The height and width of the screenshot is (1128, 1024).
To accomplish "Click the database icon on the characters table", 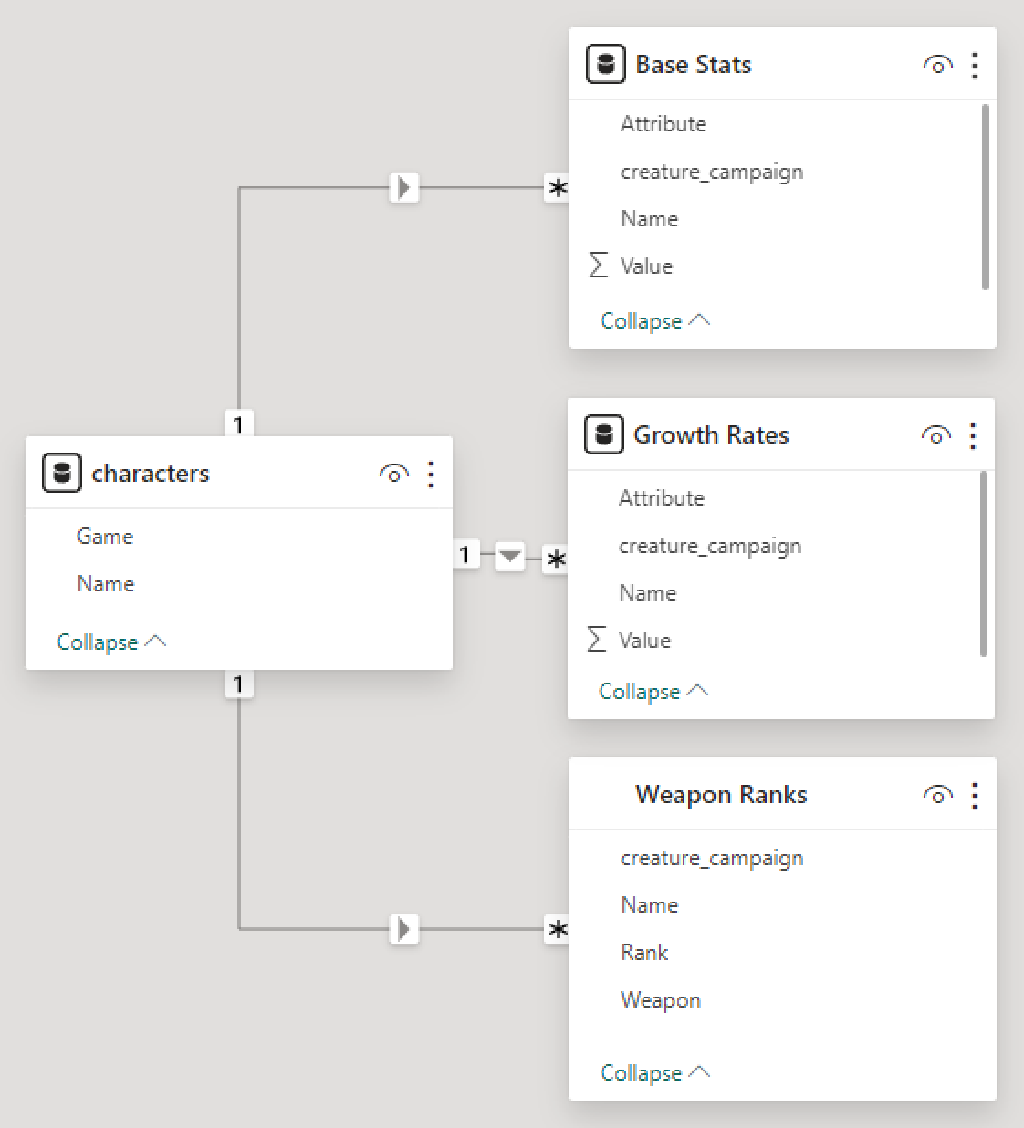I will tap(61, 473).
